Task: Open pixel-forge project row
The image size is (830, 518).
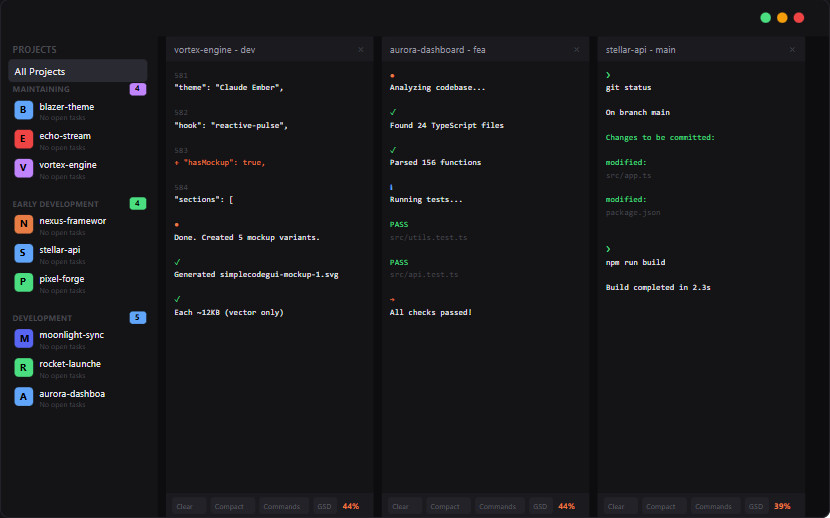Action: click(x=79, y=283)
